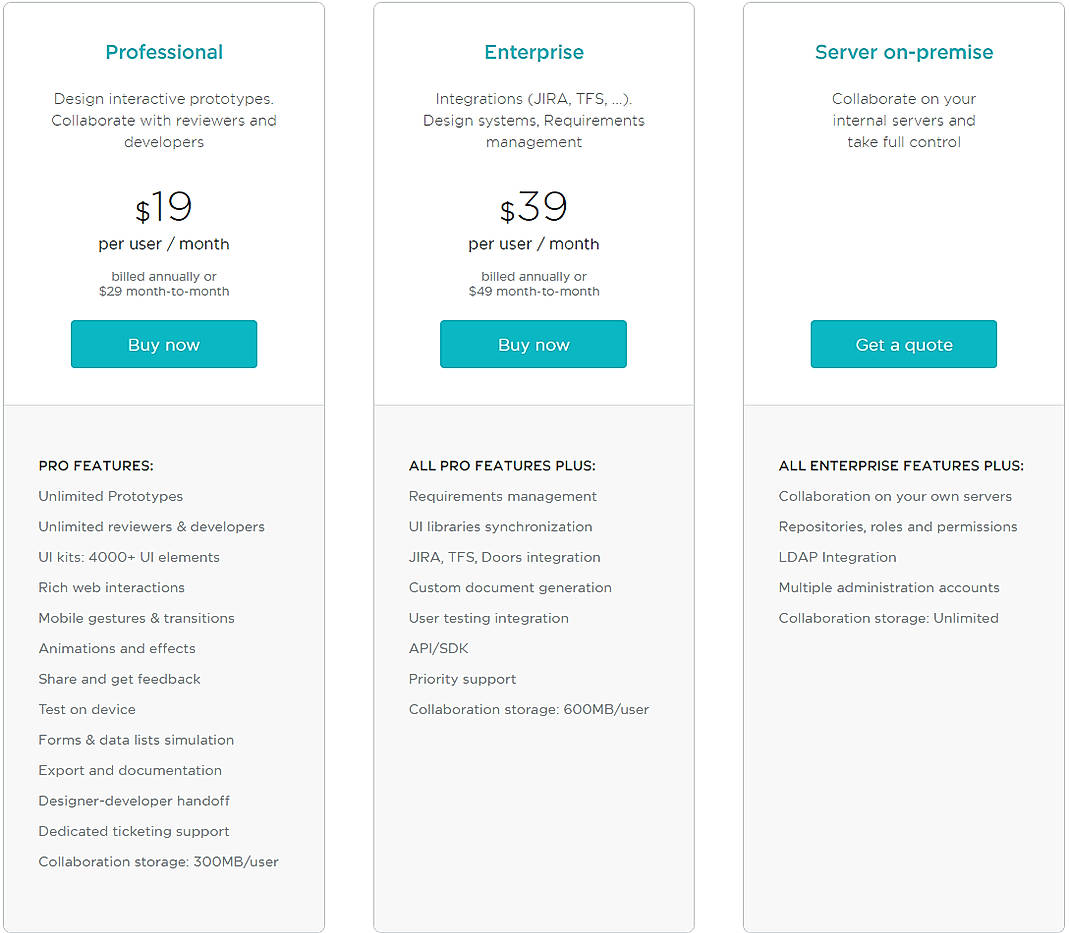
Task: Click the $19 price in Professional card
Action: pos(163,207)
